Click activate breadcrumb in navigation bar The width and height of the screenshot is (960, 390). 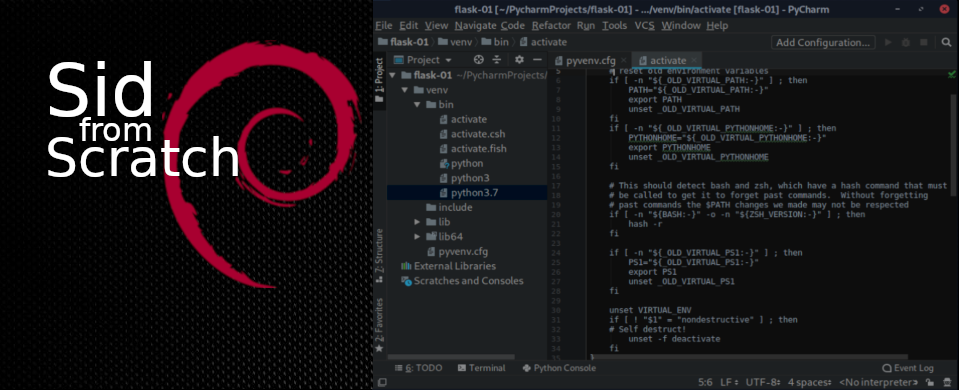click(x=542, y=42)
